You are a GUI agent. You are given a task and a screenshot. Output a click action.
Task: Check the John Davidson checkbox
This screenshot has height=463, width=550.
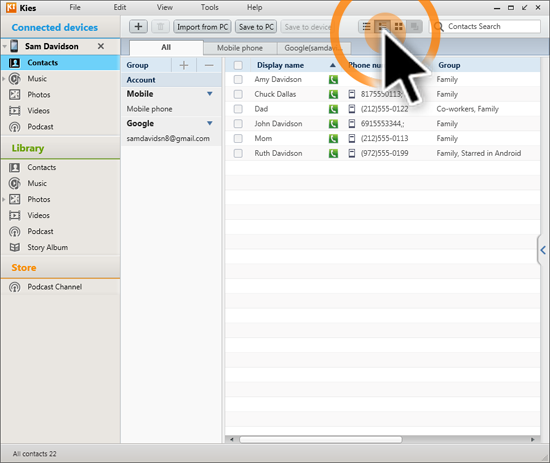point(238,124)
